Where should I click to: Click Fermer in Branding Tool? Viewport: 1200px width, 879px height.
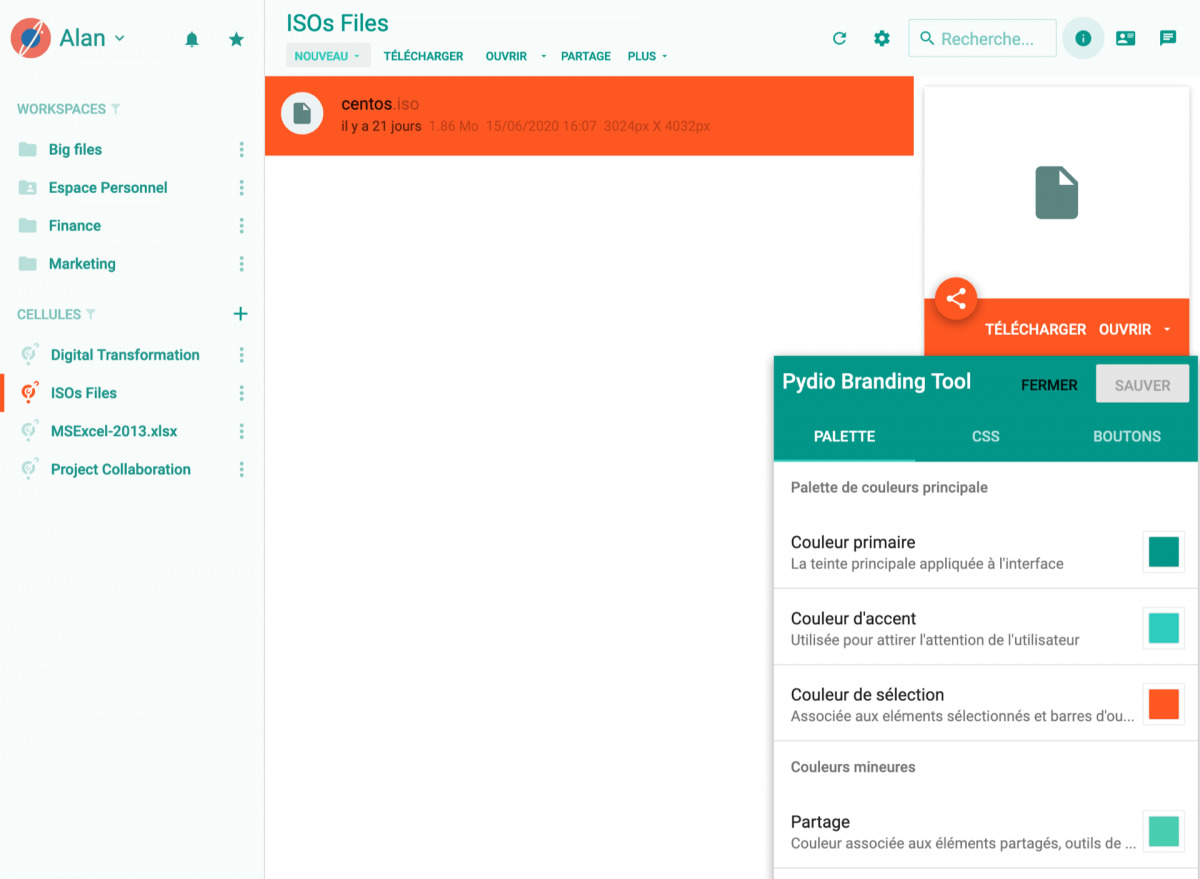[x=1049, y=385]
